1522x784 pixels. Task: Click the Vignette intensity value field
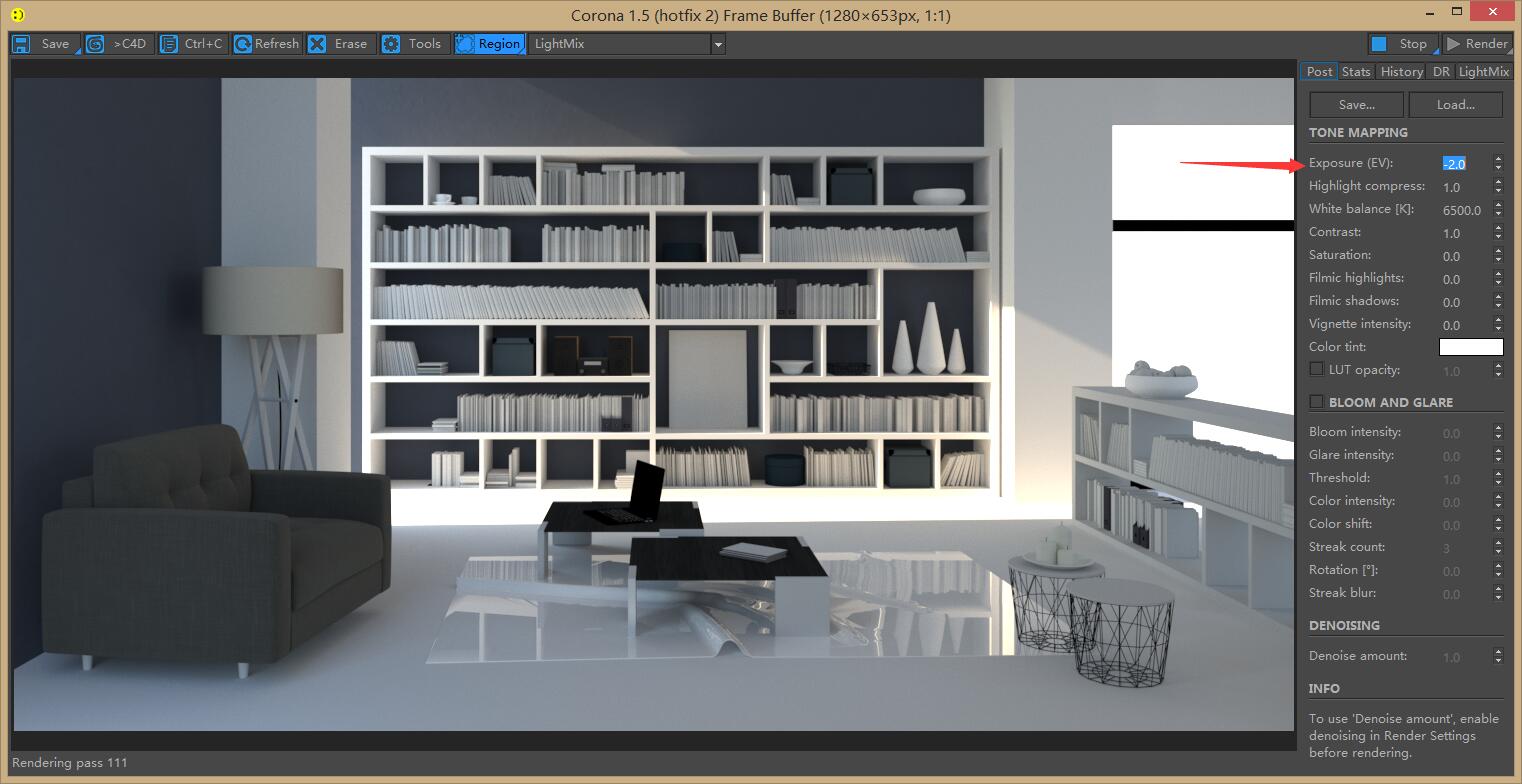(1465, 325)
